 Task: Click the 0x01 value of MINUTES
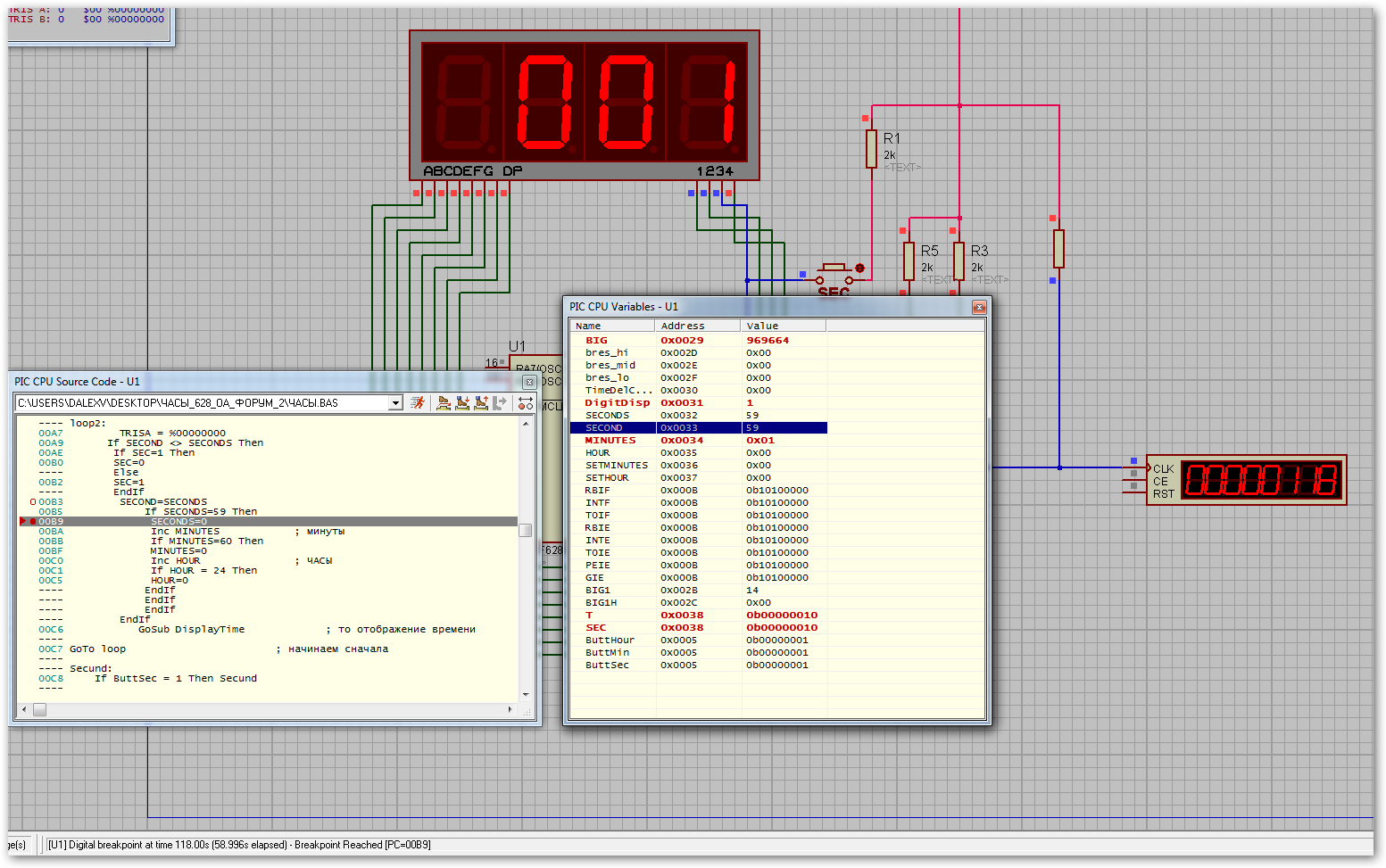coord(760,441)
